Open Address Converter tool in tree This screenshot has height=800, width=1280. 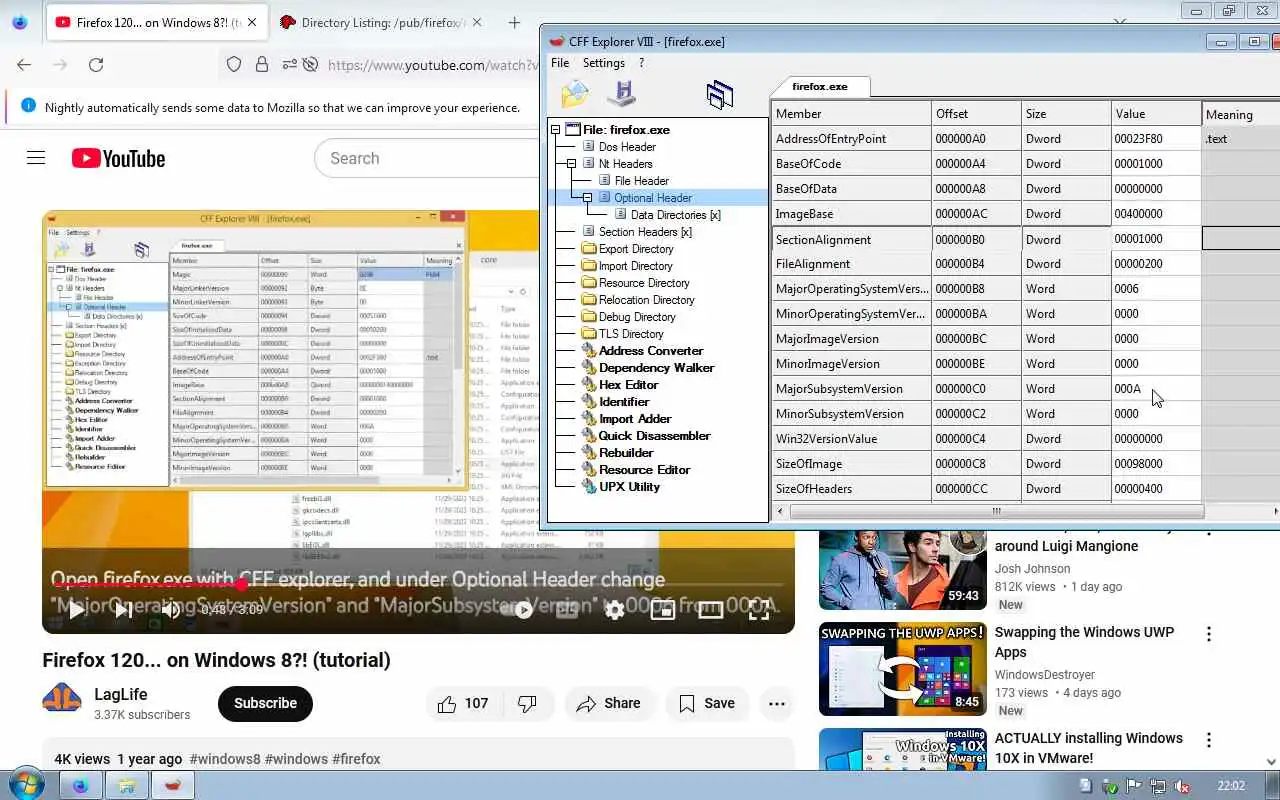(651, 351)
